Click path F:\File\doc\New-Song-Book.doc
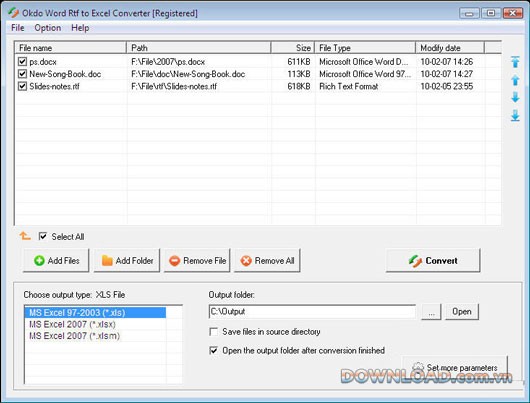Image resolution: width=530 pixels, height=403 pixels. pos(188,74)
